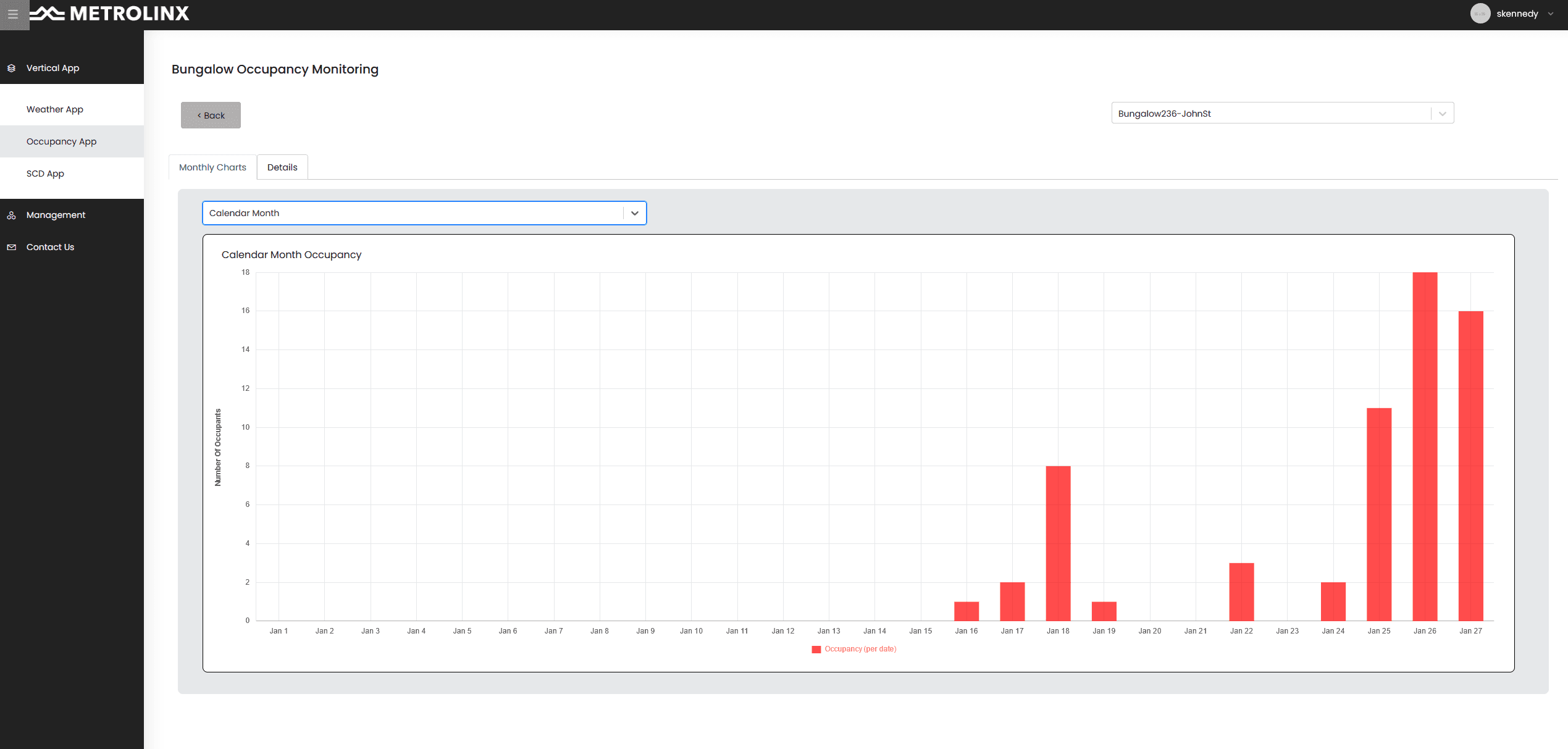1568x749 pixels.
Task: Click the Calendar Month Occupancy chart title
Action: coord(291,254)
